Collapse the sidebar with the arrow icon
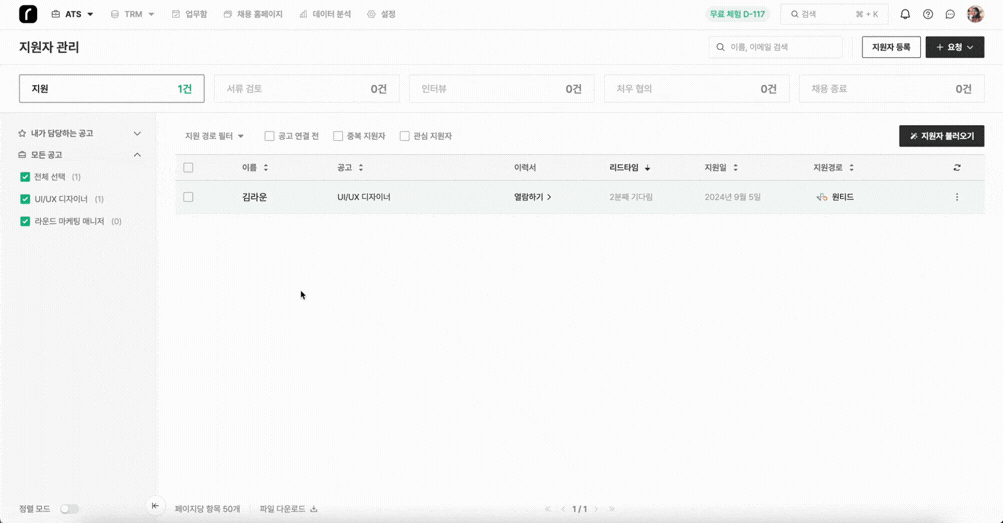 155,506
